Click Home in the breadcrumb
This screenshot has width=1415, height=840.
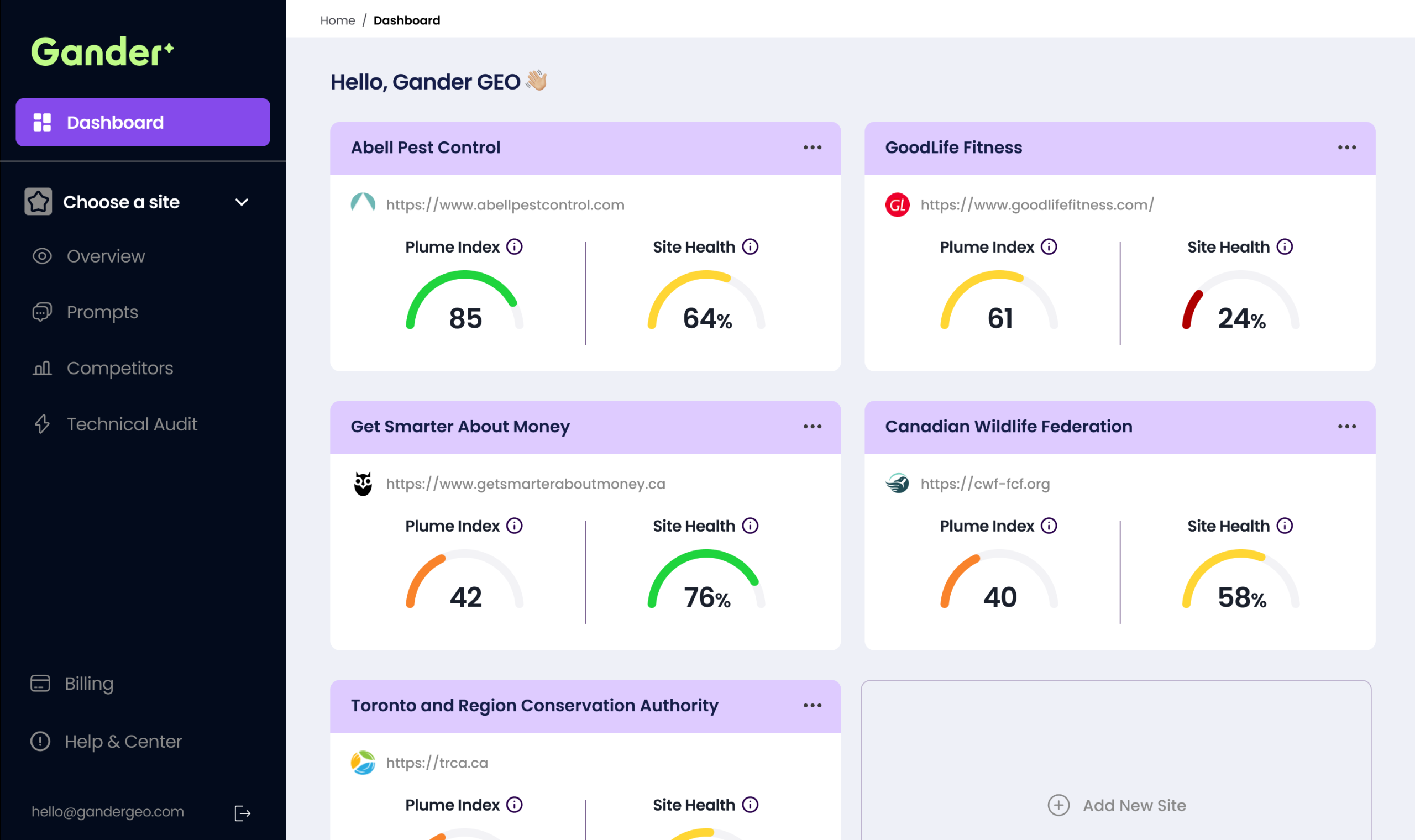coord(337,20)
